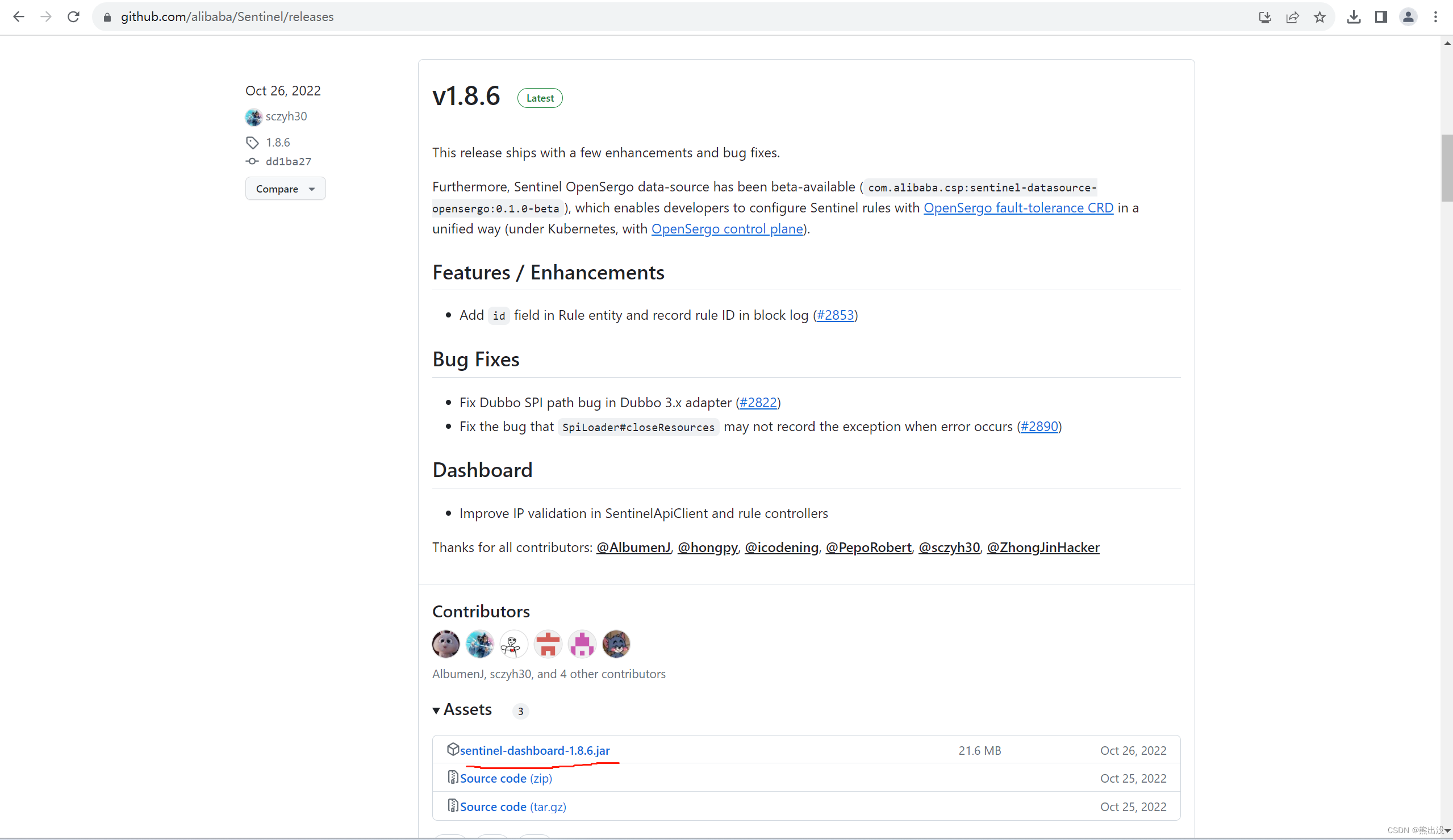Open commit dd1ba27 link
This screenshot has width=1453, height=840.
pyautogui.click(x=288, y=161)
